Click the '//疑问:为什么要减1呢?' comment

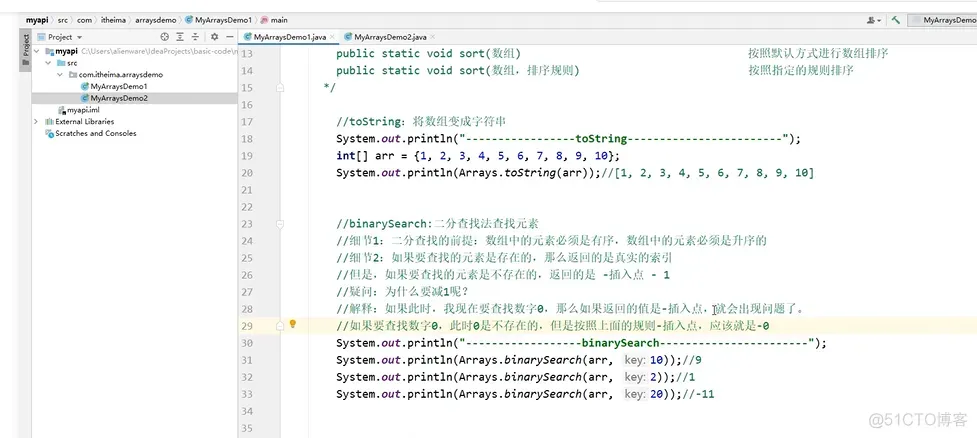coord(402,292)
